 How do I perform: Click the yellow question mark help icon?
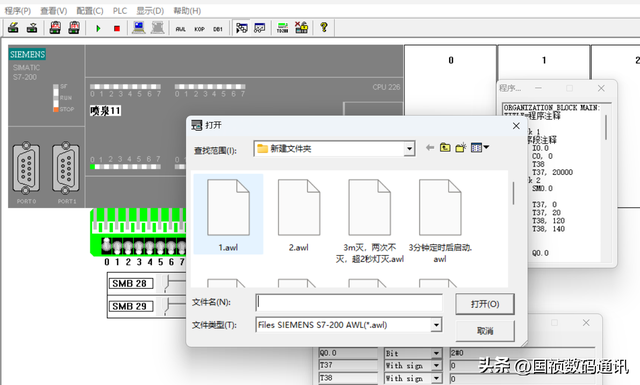coord(324,27)
